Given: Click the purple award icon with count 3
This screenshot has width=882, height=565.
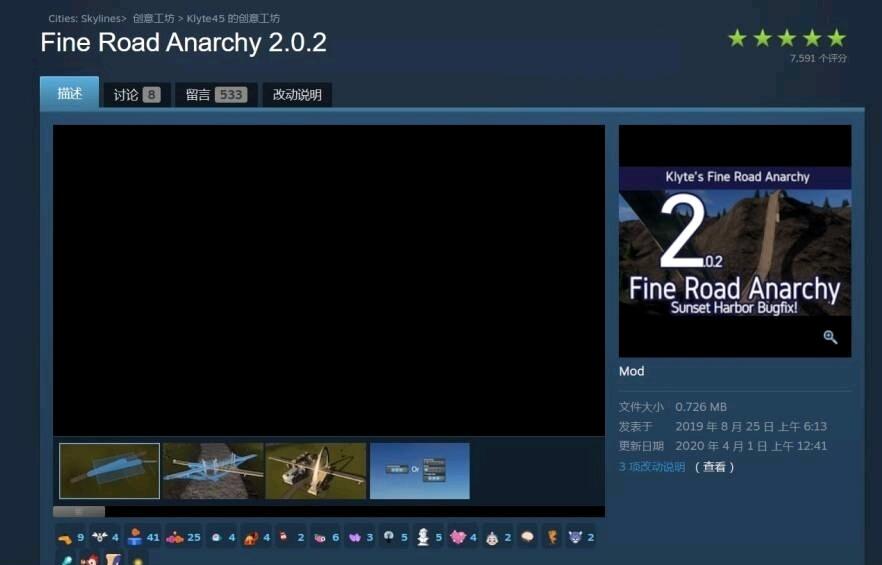Looking at the screenshot, I should click(x=360, y=537).
